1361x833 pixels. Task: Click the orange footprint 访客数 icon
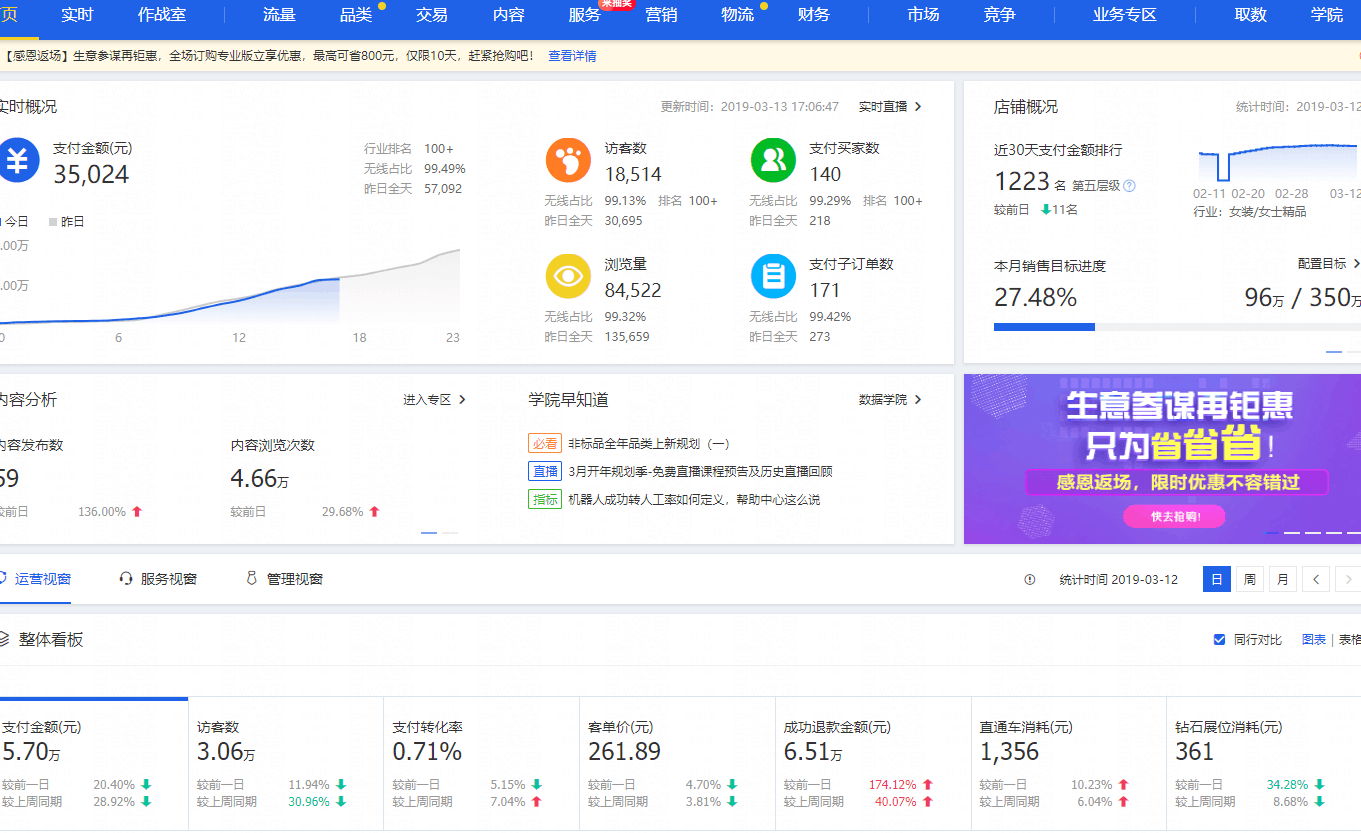coord(567,161)
